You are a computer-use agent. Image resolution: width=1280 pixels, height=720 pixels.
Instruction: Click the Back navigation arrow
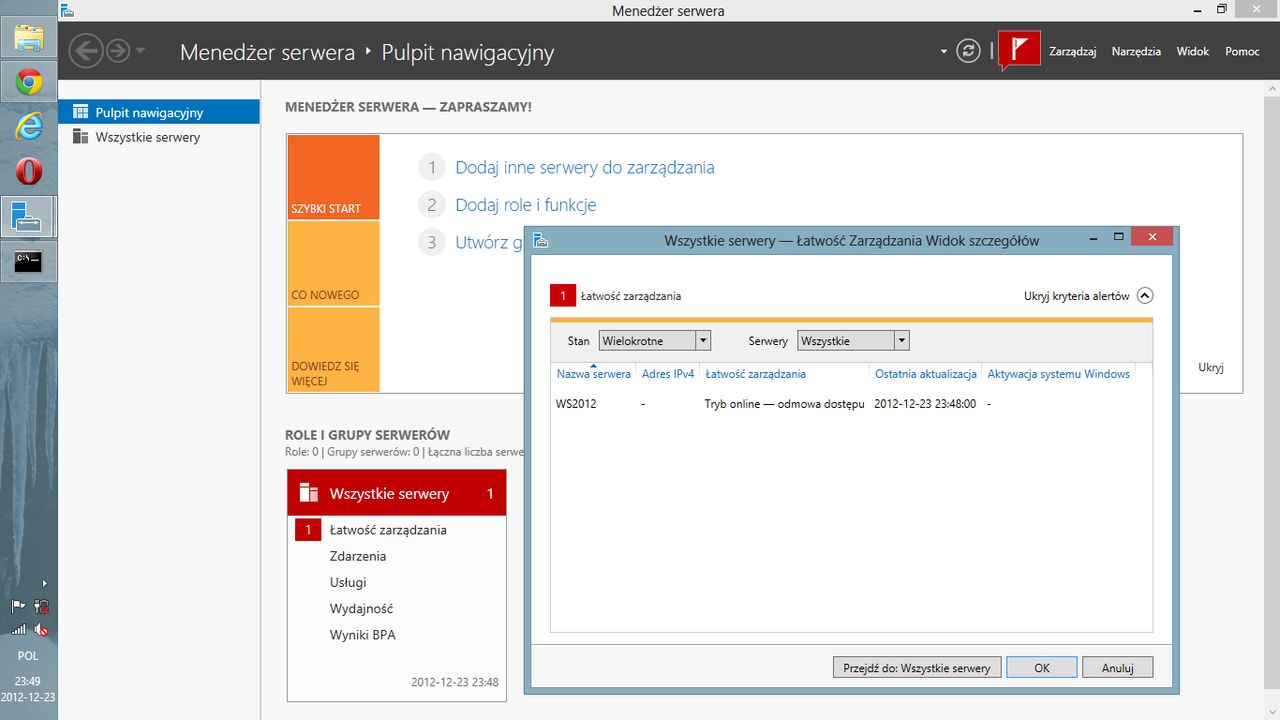pyautogui.click(x=86, y=51)
